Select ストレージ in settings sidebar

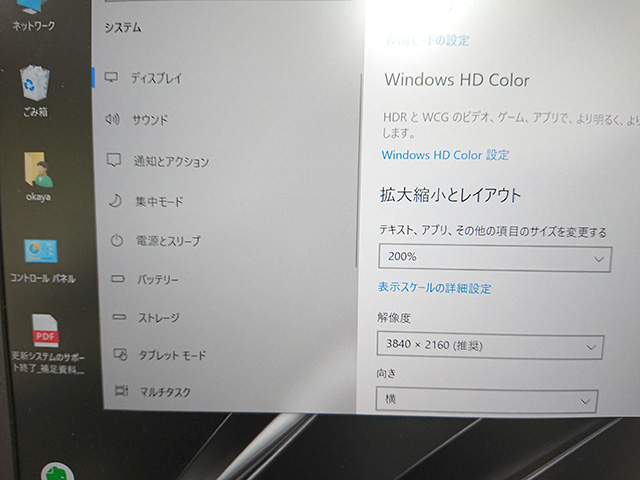coord(158,318)
